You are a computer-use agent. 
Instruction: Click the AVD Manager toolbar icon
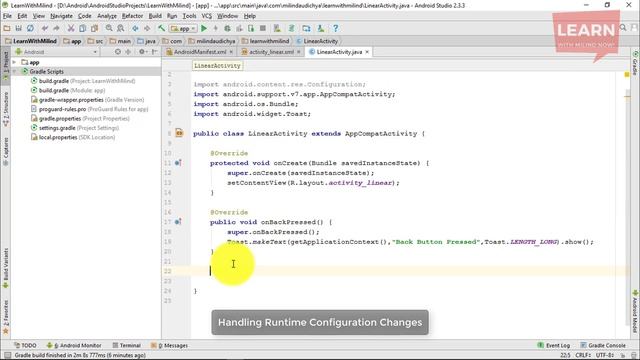[x=277, y=28]
